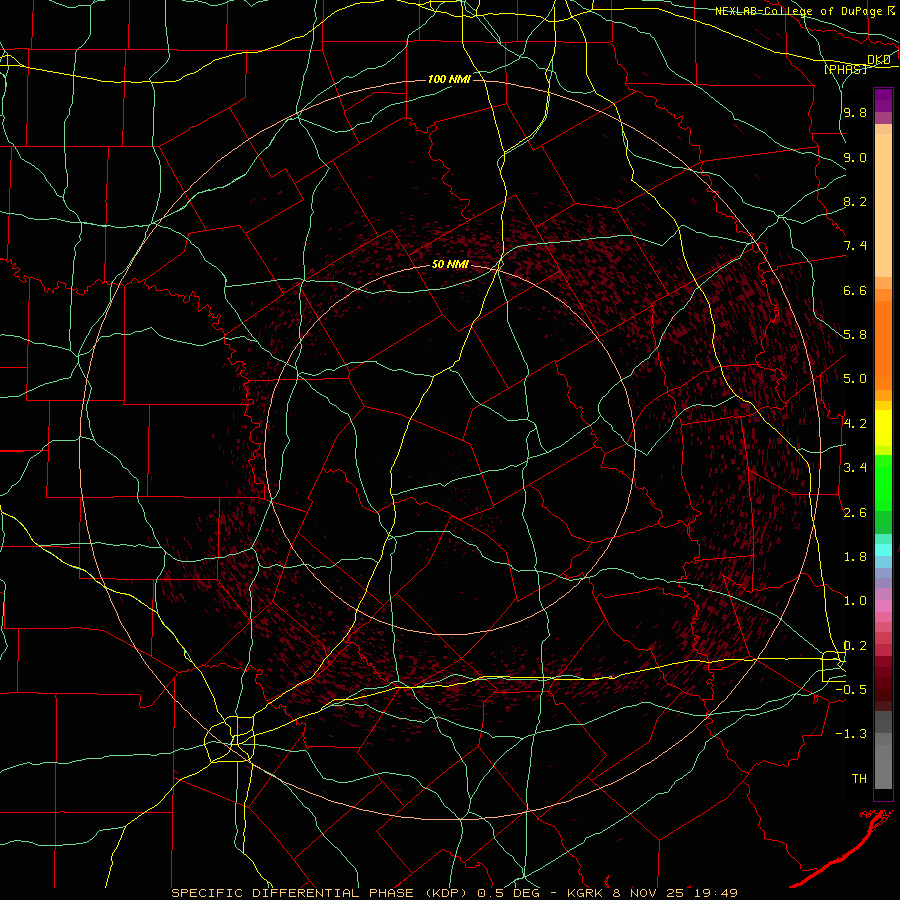Pick the yellow segment of the color bar
Viewport: 900px width, 900px height.
point(883,428)
